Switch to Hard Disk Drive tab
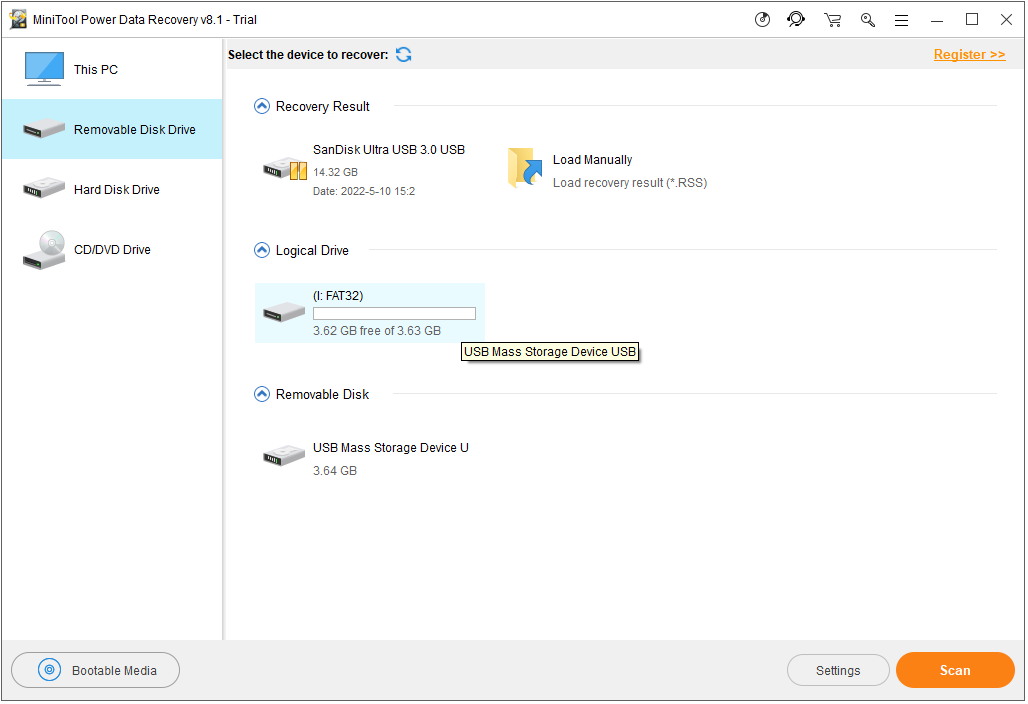This screenshot has width=1028, height=704. [112, 189]
